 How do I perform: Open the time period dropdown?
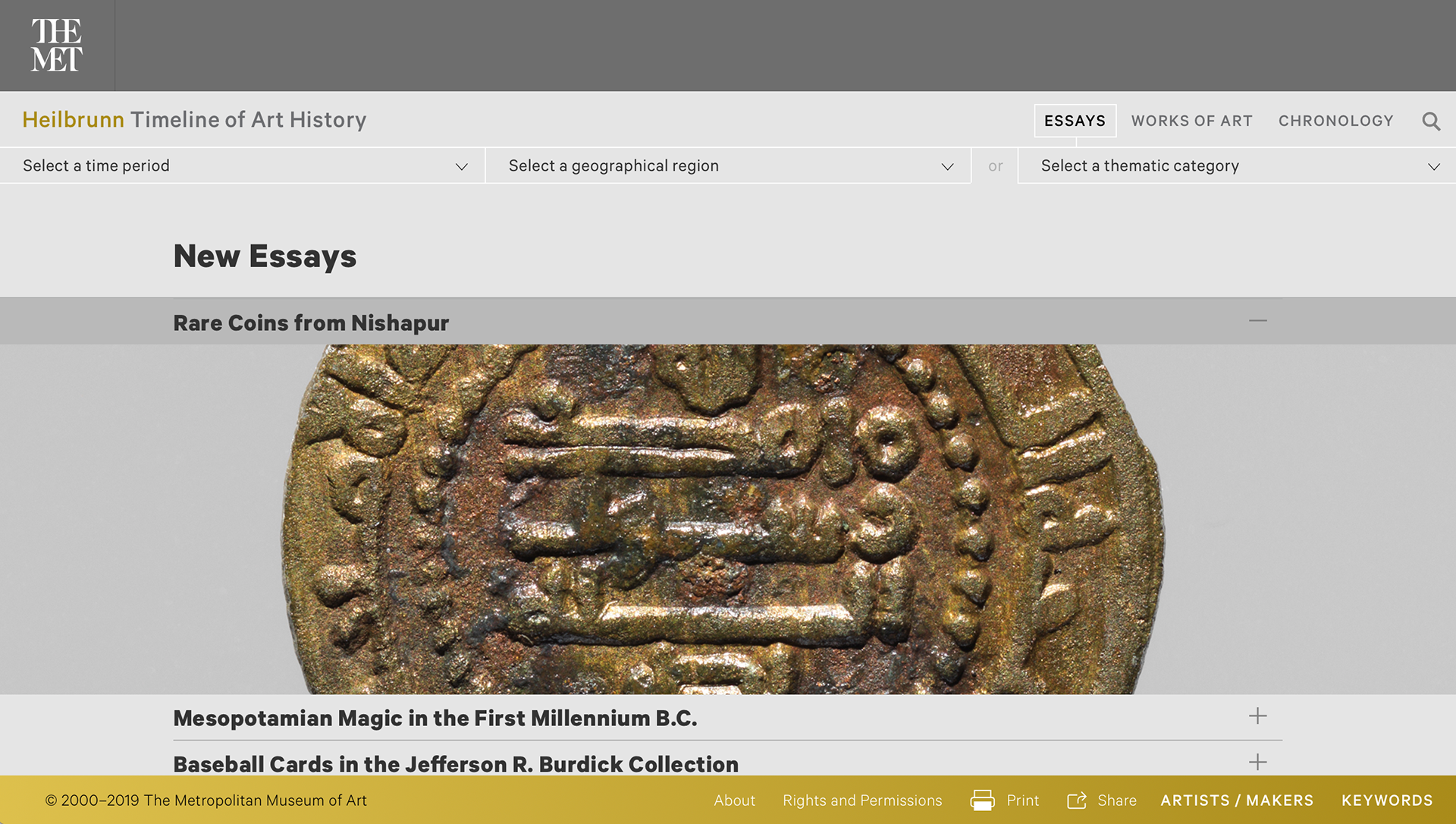pyautogui.click(x=243, y=165)
